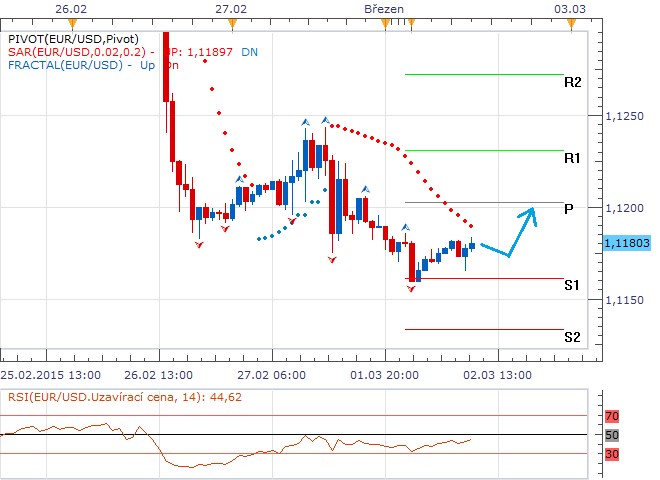Click the Březen month label on top axis
Viewport: 660px width, 480px height.
point(384,8)
